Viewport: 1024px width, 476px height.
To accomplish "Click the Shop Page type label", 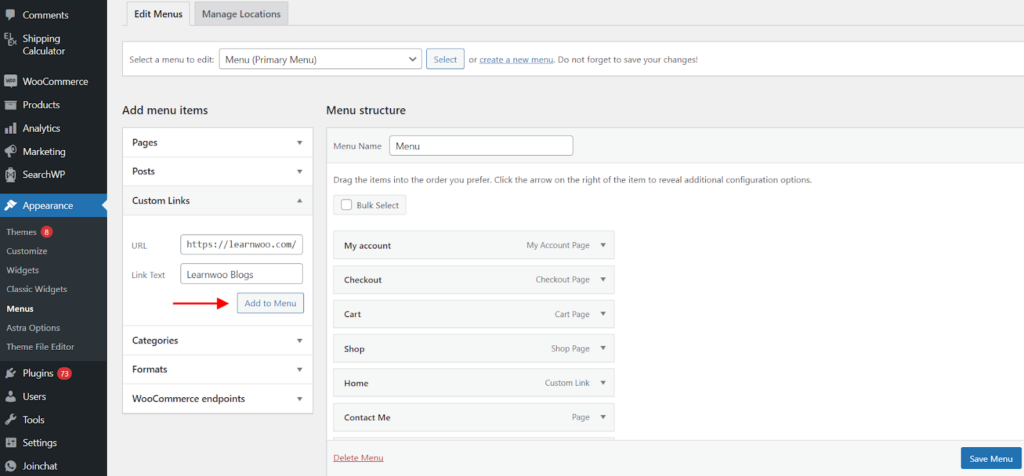I will pyautogui.click(x=571, y=349).
